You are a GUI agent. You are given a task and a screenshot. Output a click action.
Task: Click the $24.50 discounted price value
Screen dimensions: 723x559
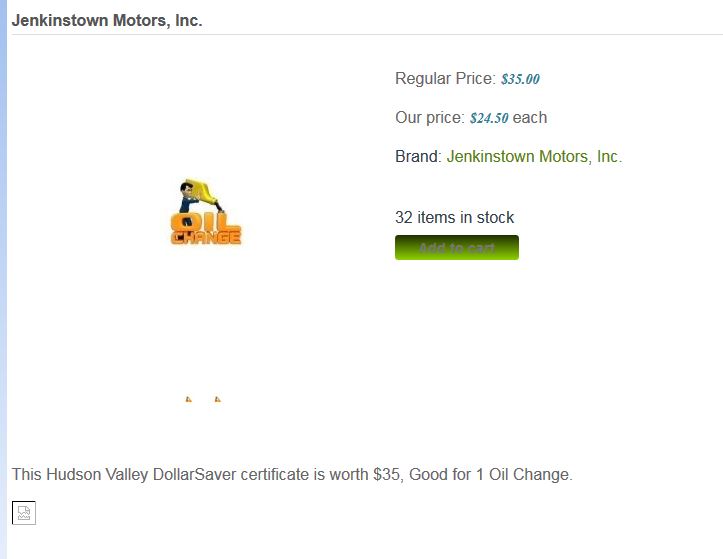[x=489, y=118]
